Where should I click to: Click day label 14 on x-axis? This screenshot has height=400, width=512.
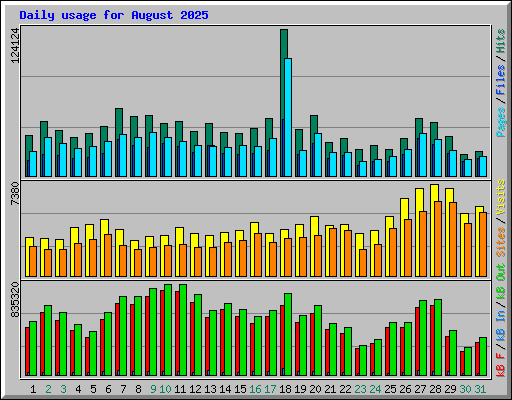click(225, 389)
